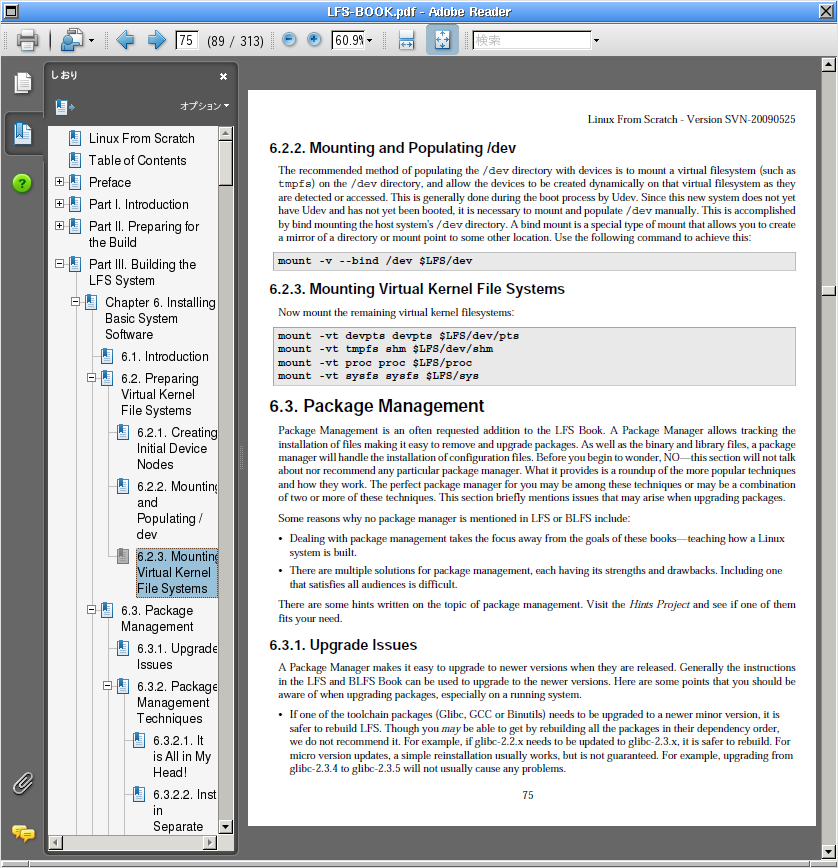Open the search options dropdown arrow
Screen dimensions: 838x868
pyautogui.click(x=596, y=40)
